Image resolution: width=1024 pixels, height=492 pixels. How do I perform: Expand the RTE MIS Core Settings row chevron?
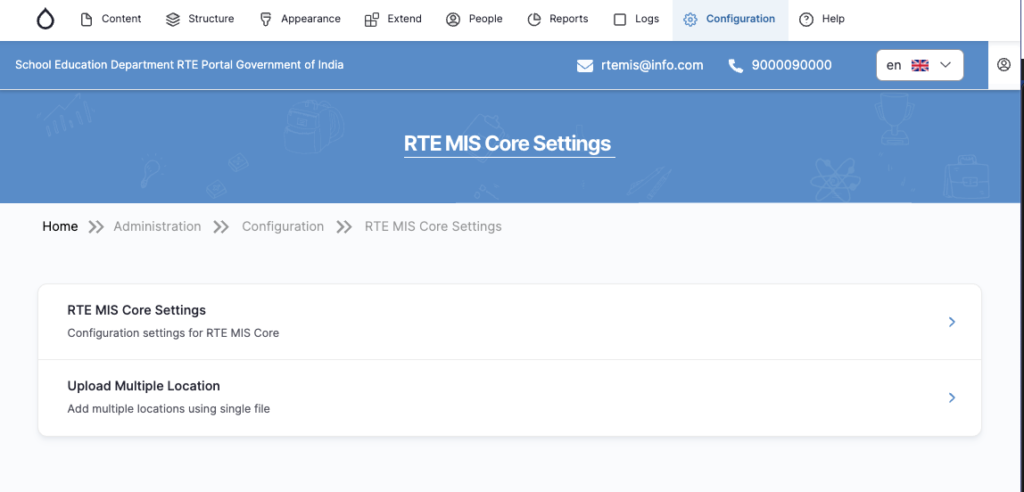pos(952,322)
